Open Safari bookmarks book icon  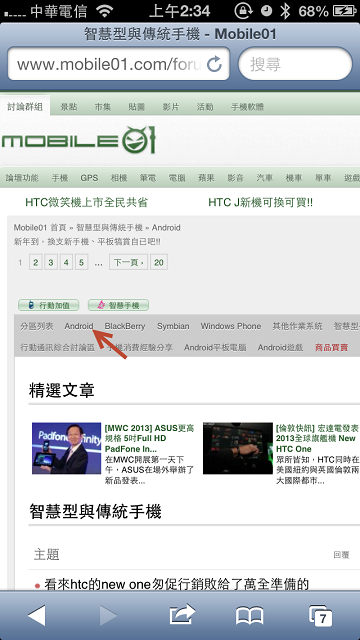point(250,616)
